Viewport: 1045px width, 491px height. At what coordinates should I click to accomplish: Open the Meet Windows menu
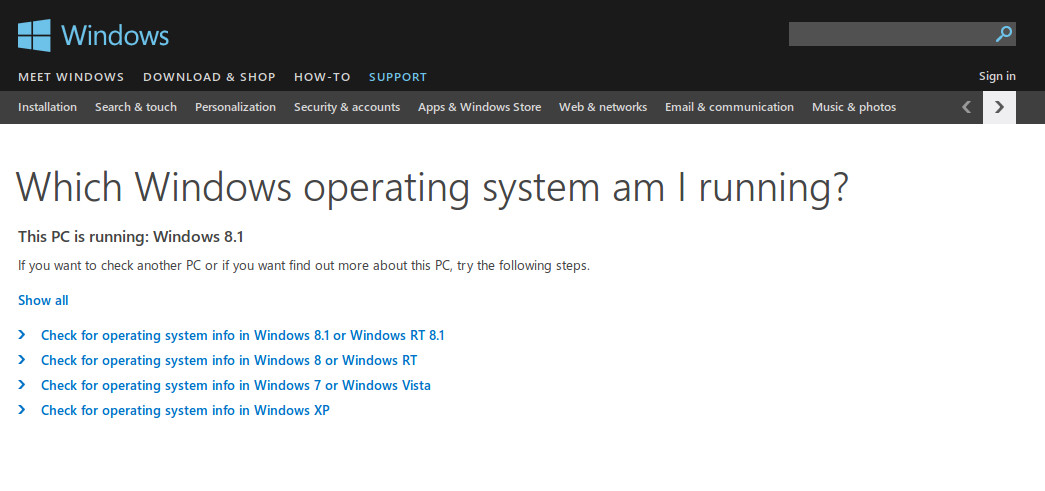[71, 77]
